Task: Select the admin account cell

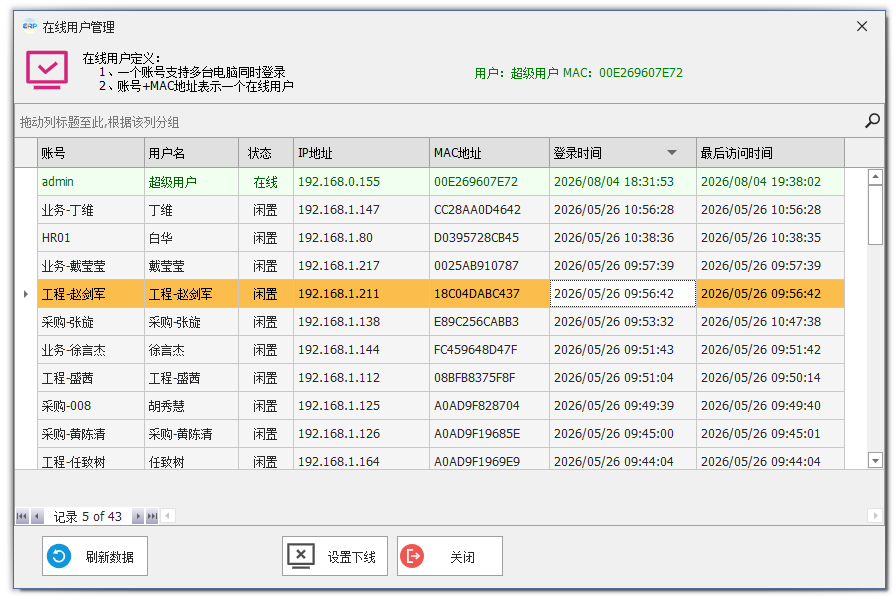Action: pyautogui.click(x=91, y=182)
